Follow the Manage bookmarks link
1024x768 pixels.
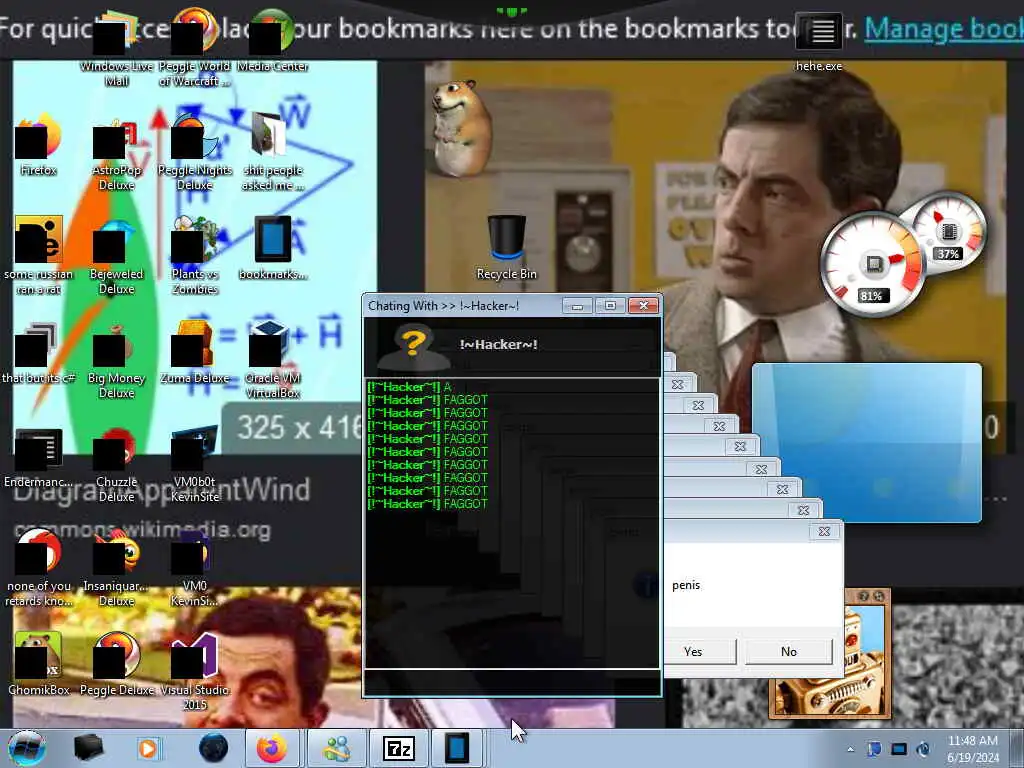944,29
